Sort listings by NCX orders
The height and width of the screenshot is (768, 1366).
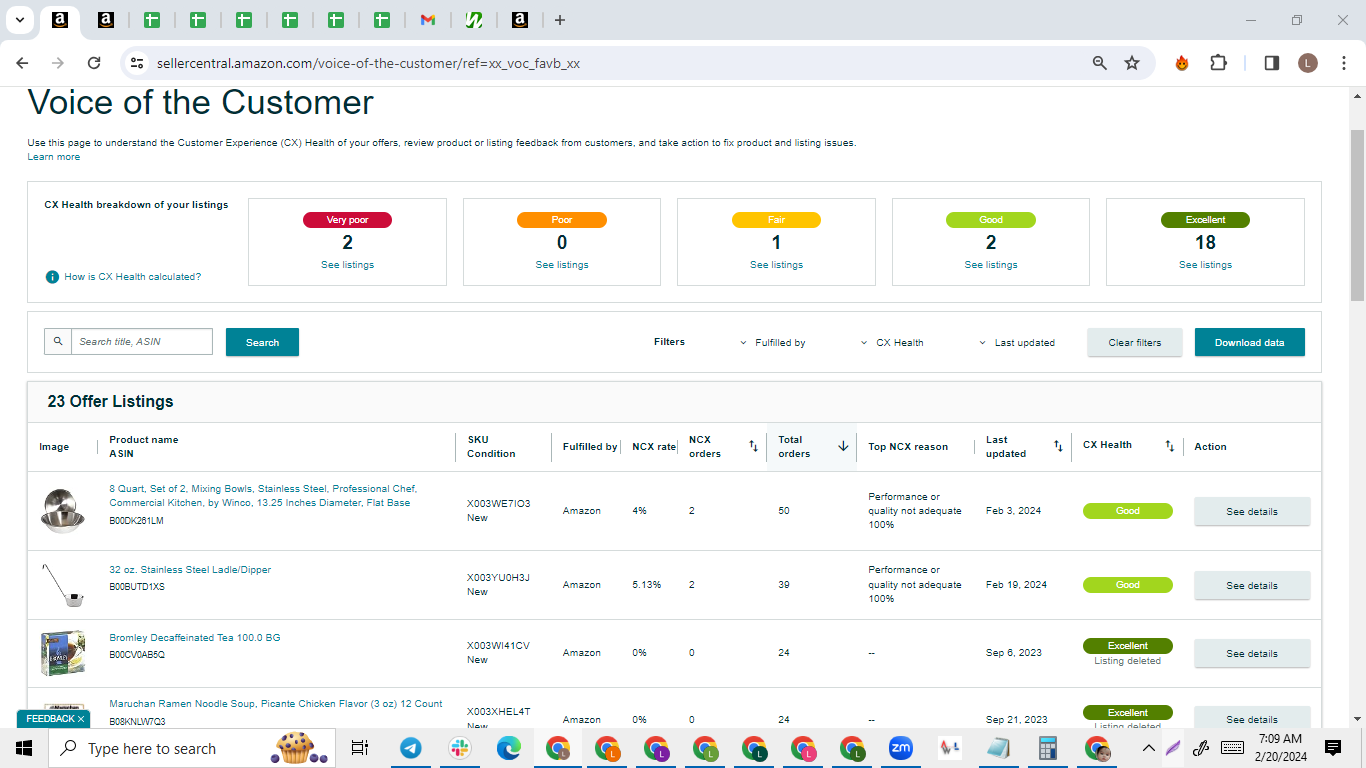(x=753, y=446)
